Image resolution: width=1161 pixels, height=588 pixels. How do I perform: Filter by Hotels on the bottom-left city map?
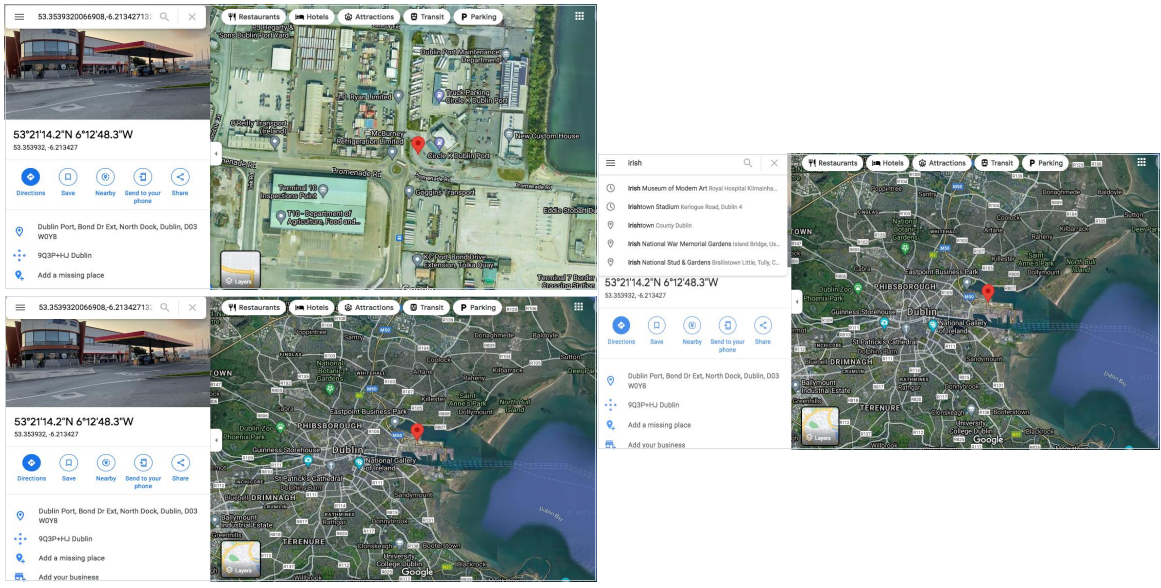pos(312,307)
